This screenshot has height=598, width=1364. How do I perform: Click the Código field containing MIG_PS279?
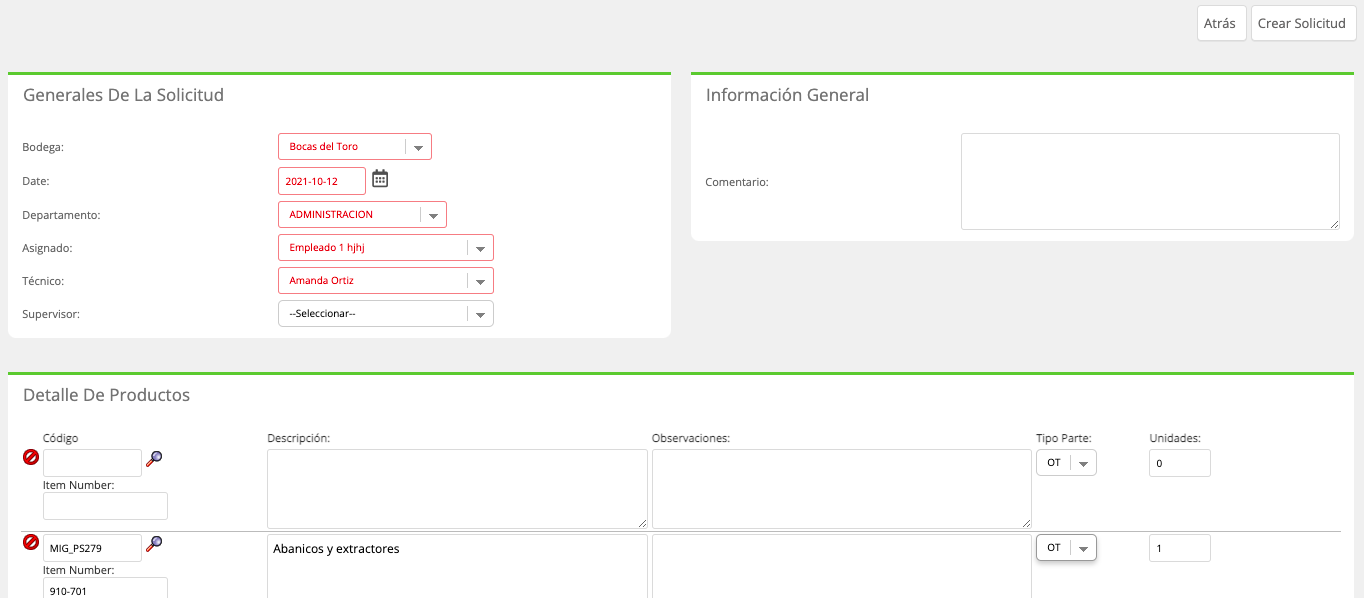(x=92, y=548)
